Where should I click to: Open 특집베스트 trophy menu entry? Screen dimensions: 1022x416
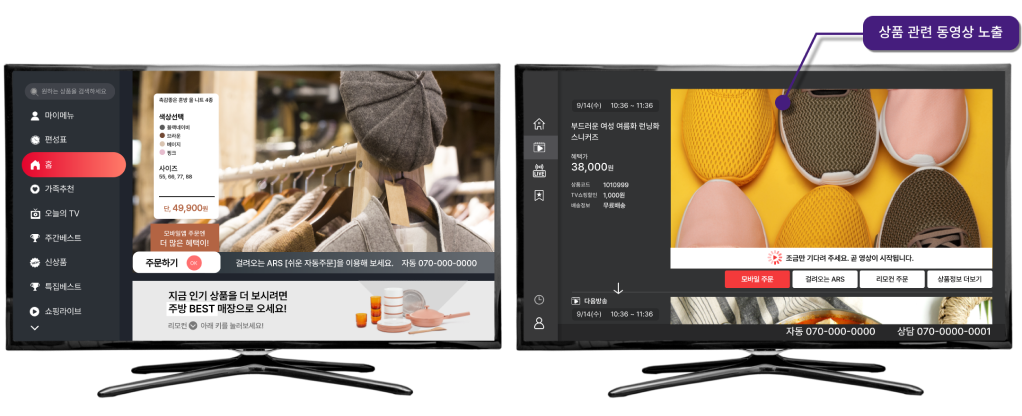(56, 287)
